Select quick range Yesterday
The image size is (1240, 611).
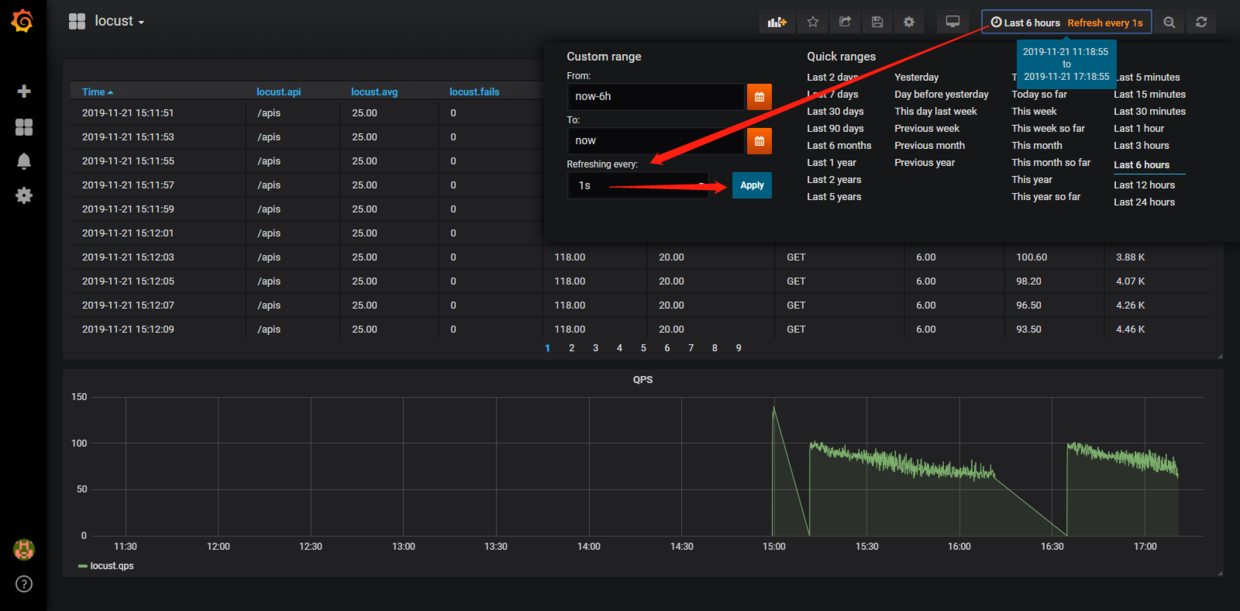[917, 77]
